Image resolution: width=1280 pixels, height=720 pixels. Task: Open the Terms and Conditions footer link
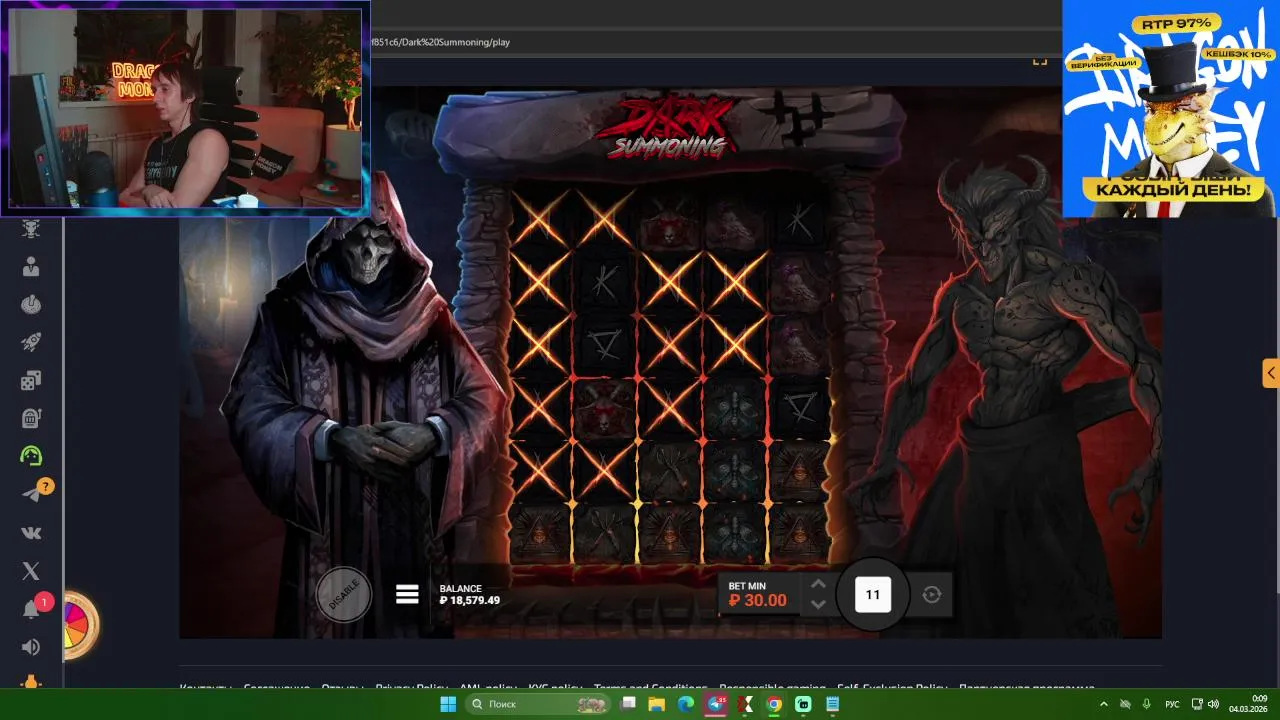click(x=650, y=688)
